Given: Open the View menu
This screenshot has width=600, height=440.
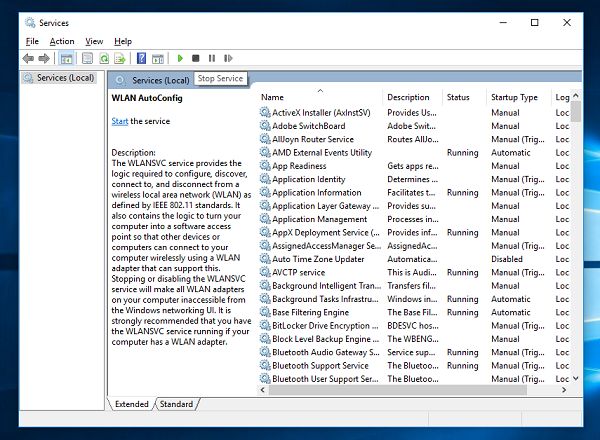Looking at the screenshot, I should (x=94, y=41).
